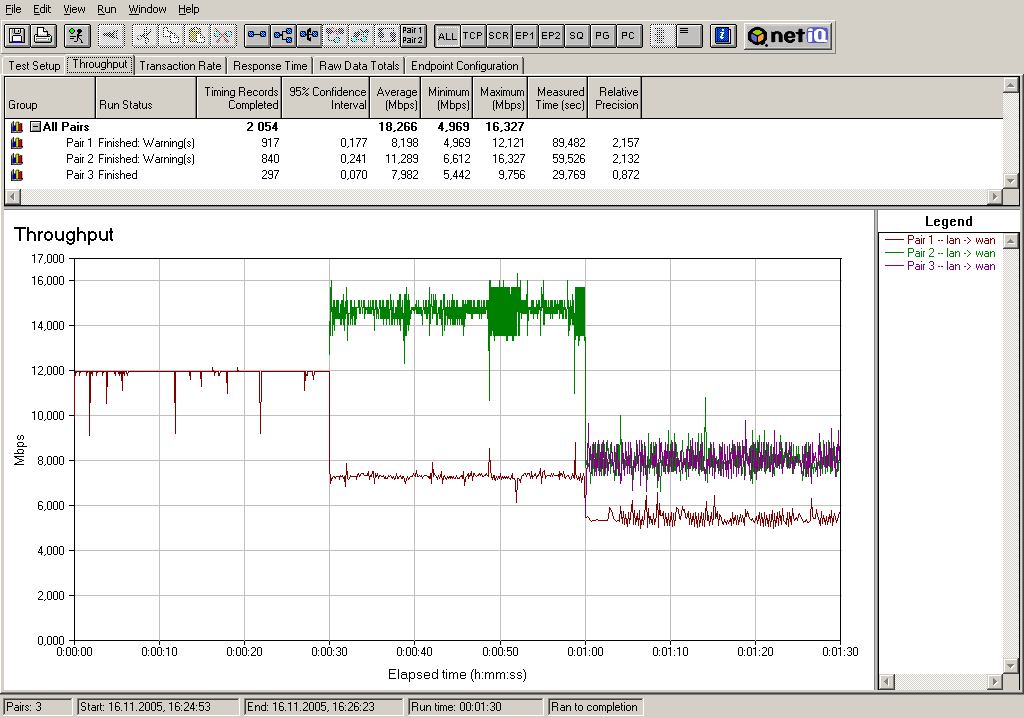
Task: Collapse the All Pairs group
Action: 35,127
